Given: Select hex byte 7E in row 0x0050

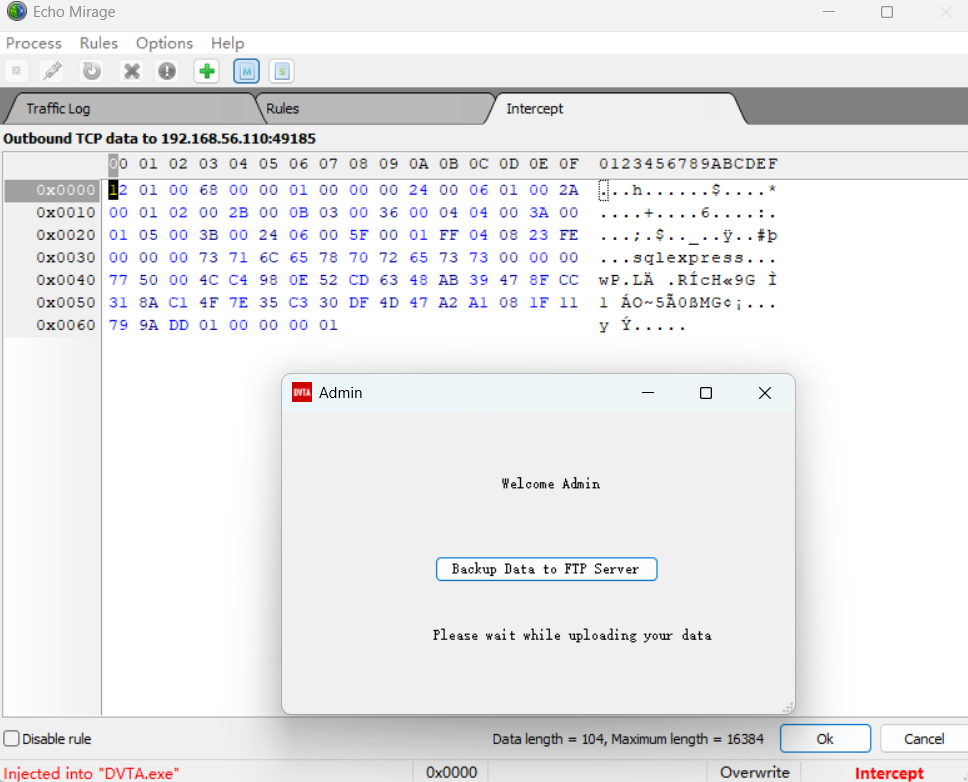Looking at the screenshot, I should 238,302.
